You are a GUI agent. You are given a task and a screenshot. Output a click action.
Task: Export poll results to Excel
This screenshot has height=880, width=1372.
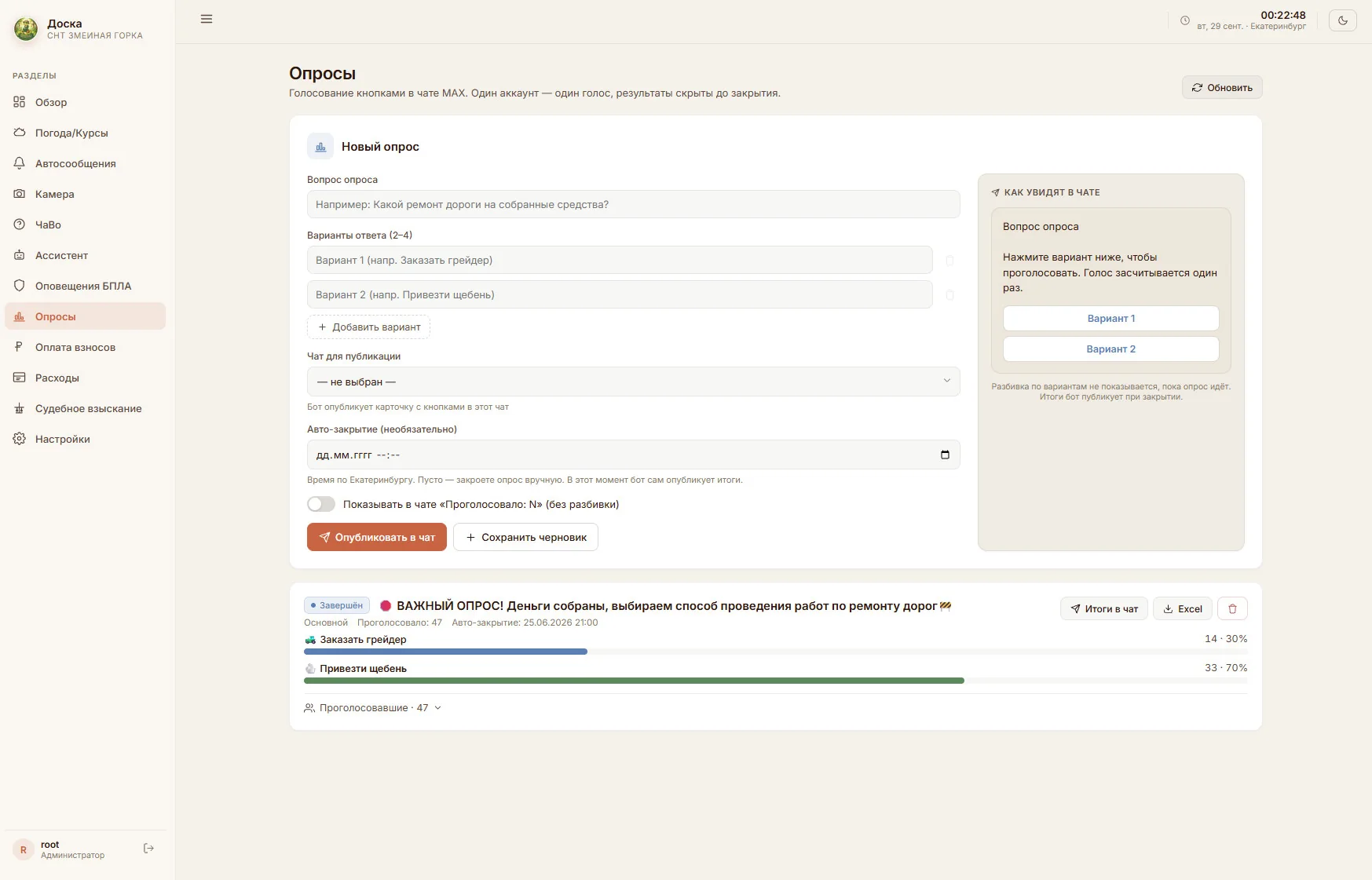point(1183,608)
